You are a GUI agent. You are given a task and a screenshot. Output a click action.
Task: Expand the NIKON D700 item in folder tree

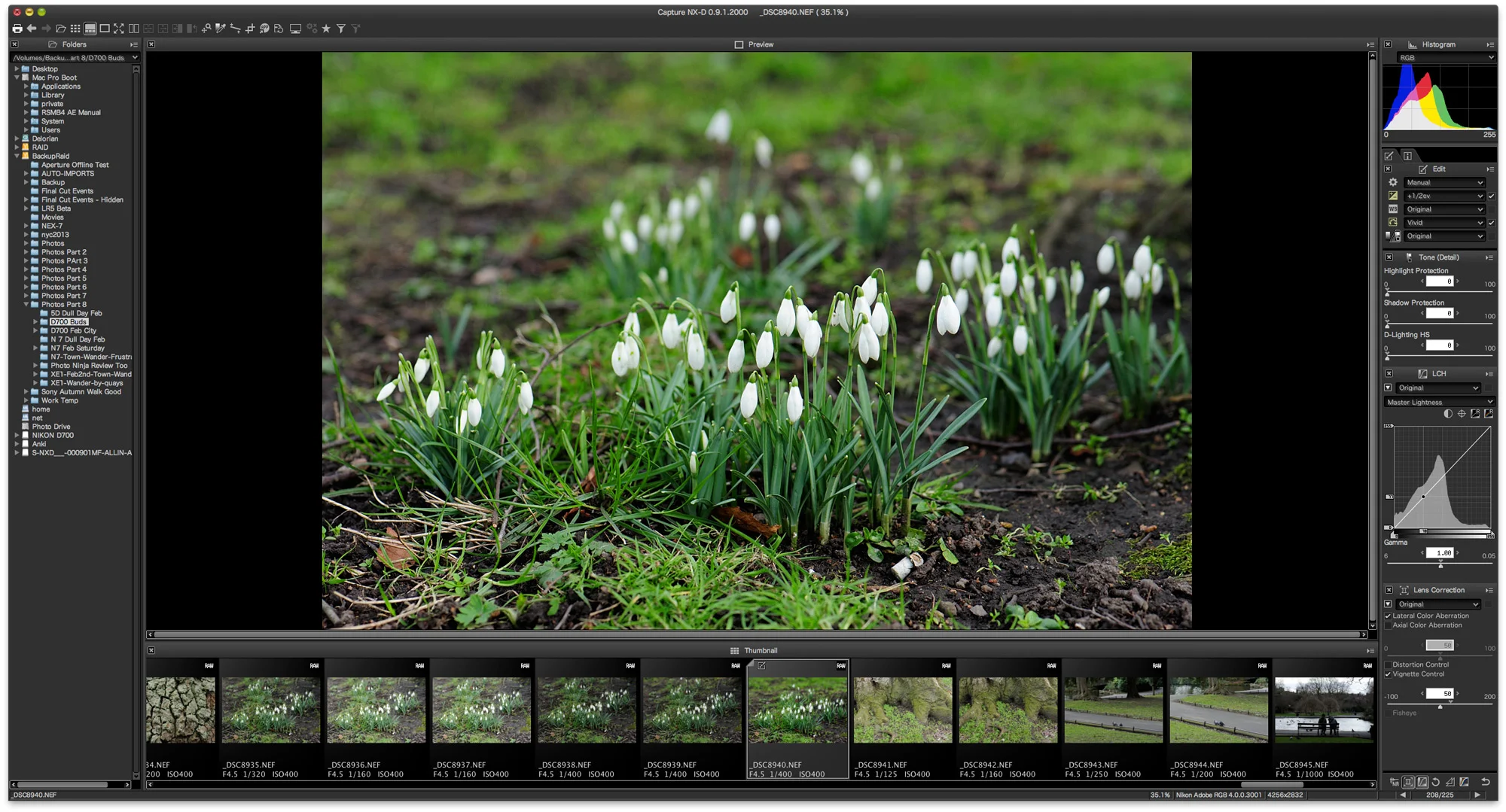(18, 435)
